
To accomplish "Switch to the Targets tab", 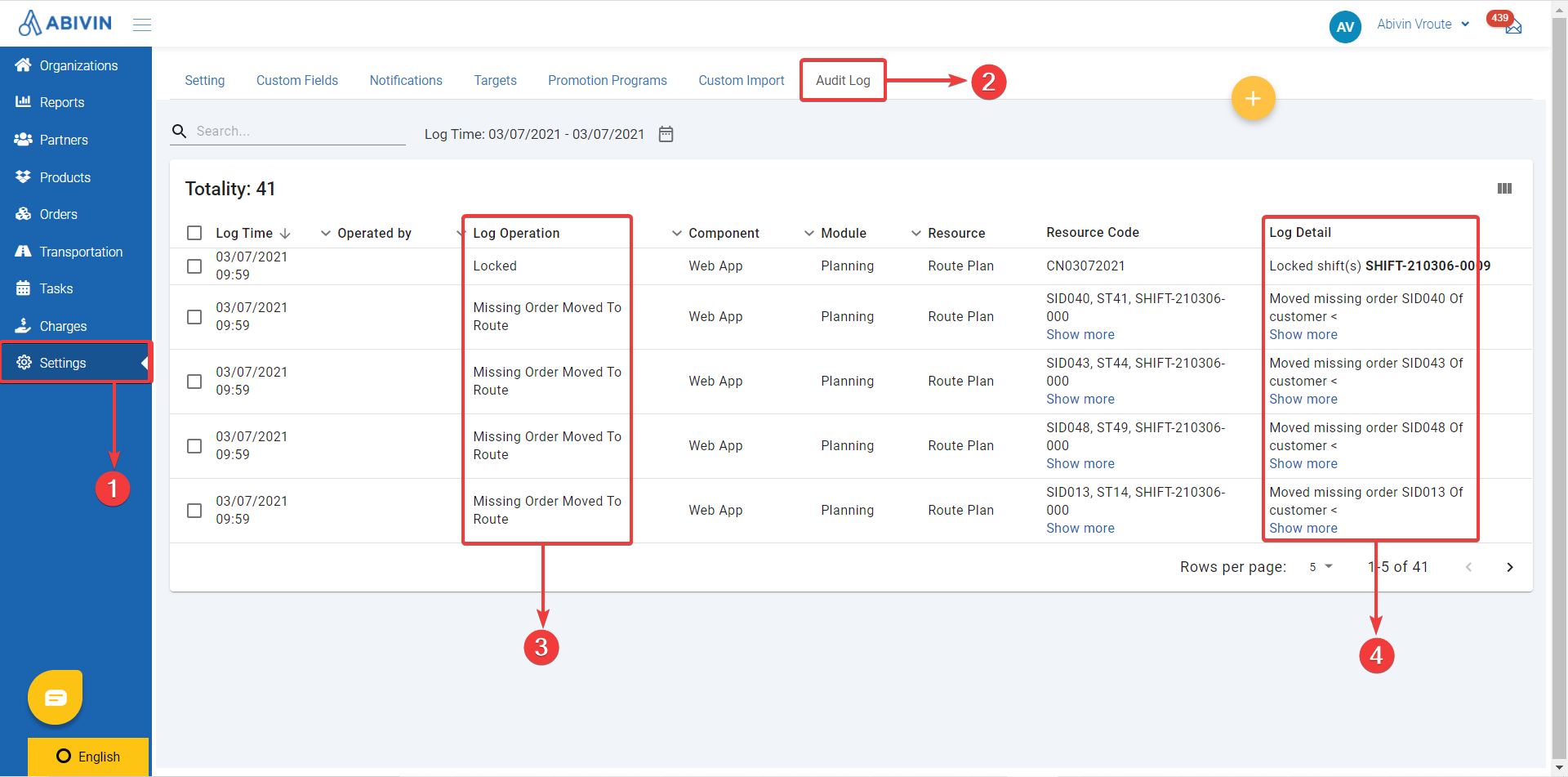I will [x=496, y=80].
